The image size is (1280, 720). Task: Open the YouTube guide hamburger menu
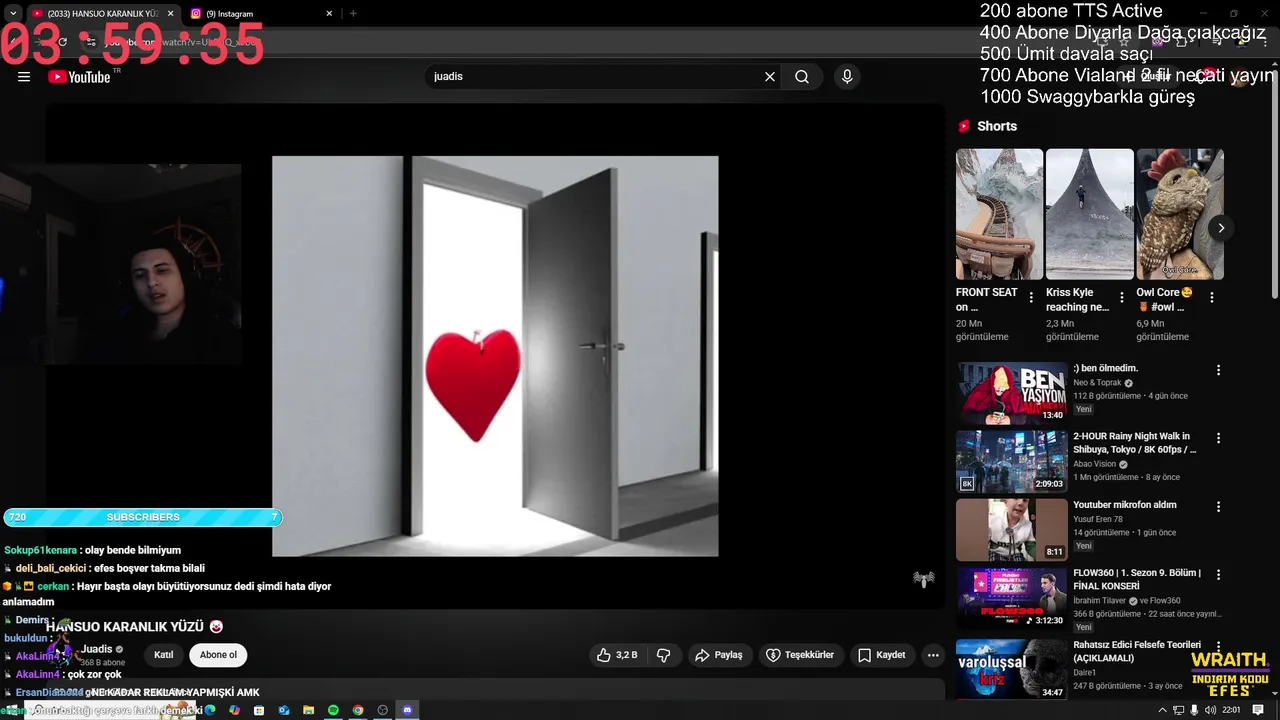click(x=24, y=77)
